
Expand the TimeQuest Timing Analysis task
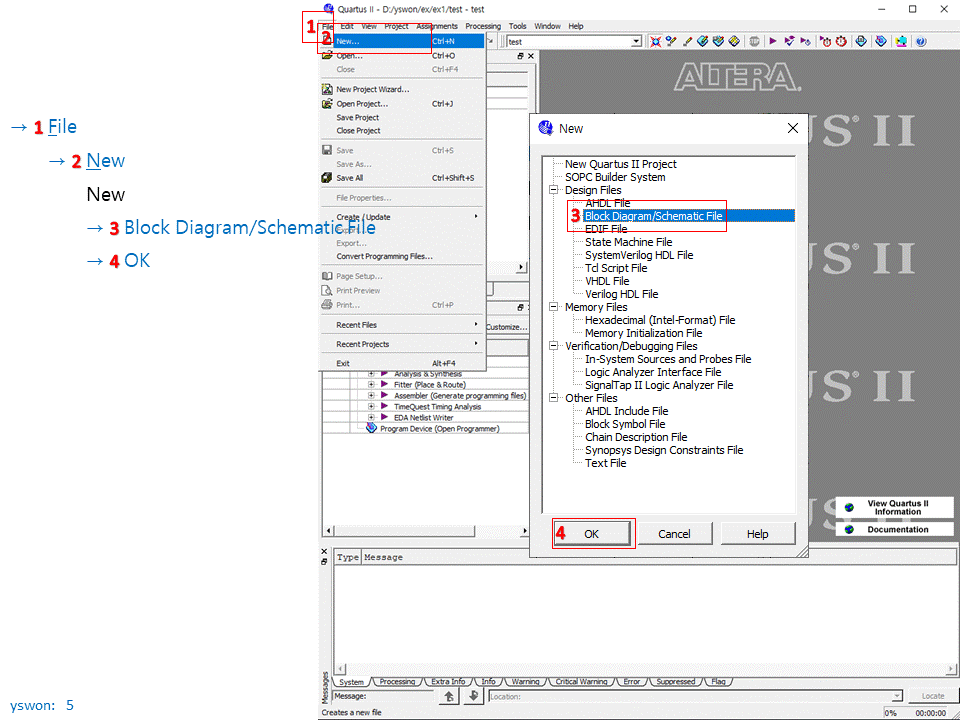tap(371, 406)
